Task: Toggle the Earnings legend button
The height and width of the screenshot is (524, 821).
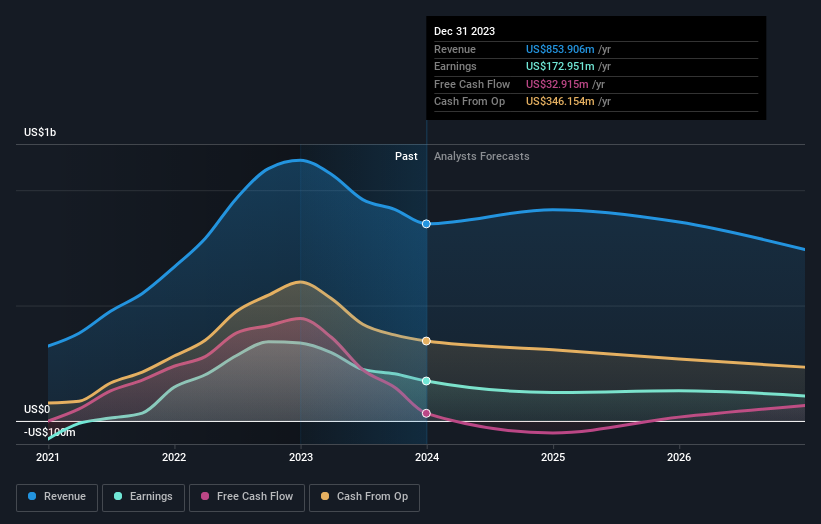Action: [143, 497]
